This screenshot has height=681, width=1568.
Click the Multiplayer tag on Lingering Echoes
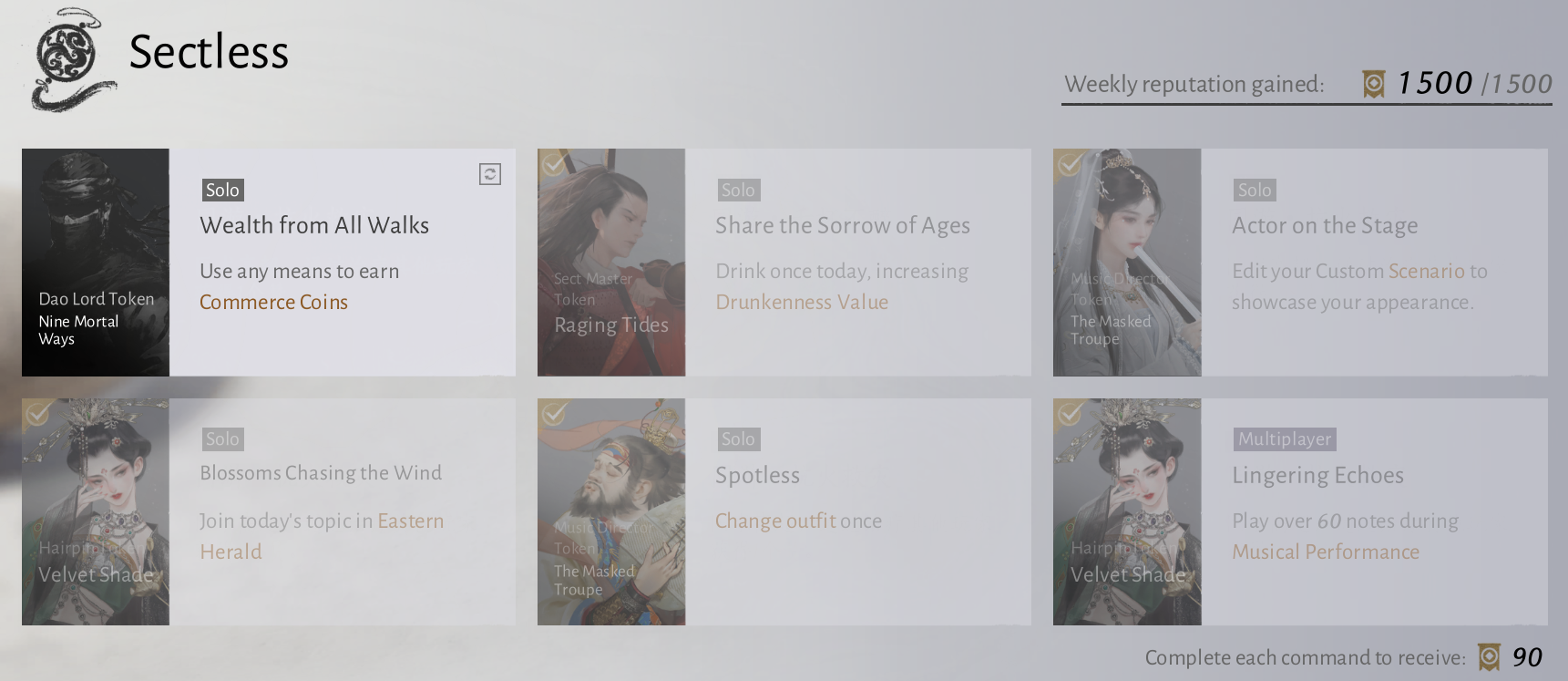click(x=1284, y=439)
